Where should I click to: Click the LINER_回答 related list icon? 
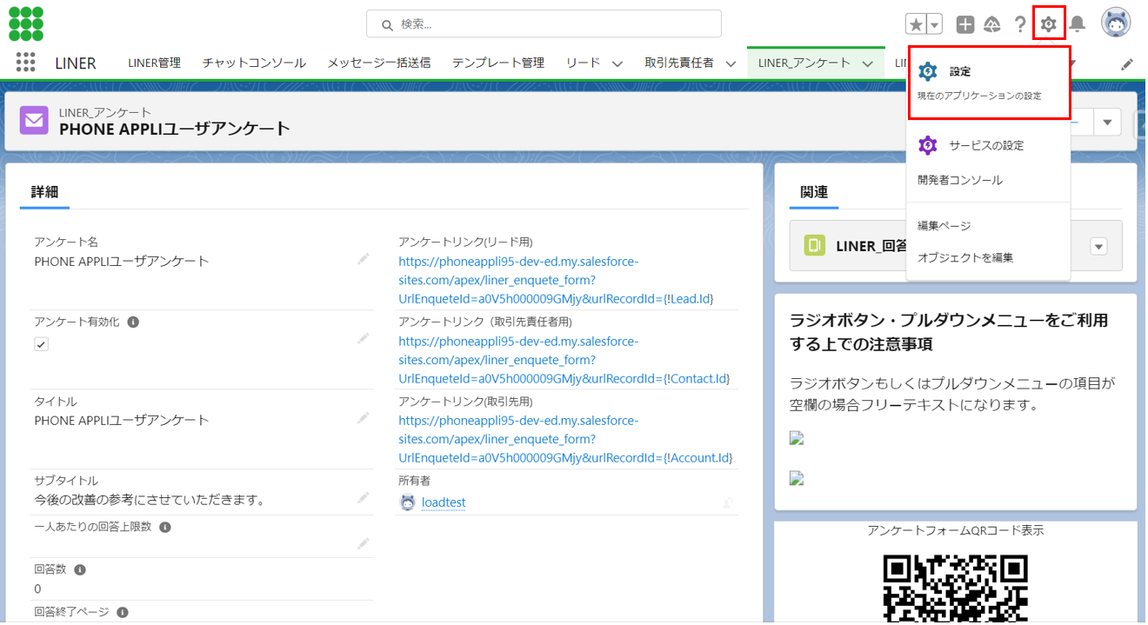814,245
